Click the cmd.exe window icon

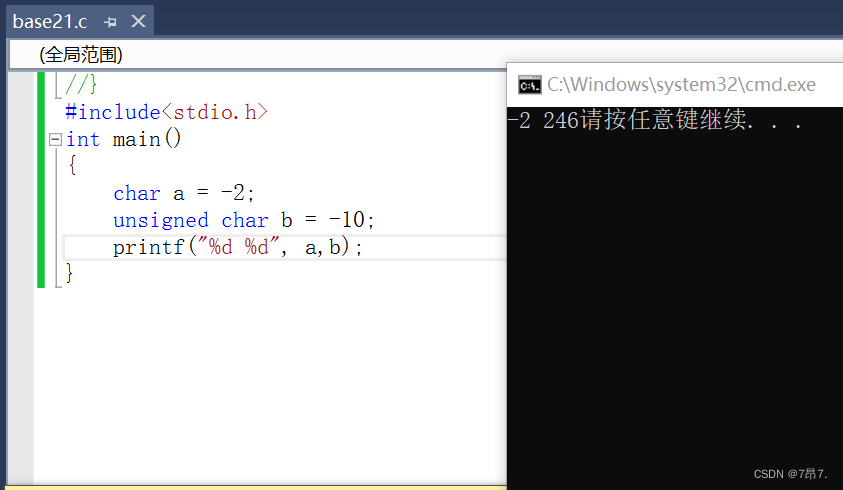pyautogui.click(x=528, y=85)
